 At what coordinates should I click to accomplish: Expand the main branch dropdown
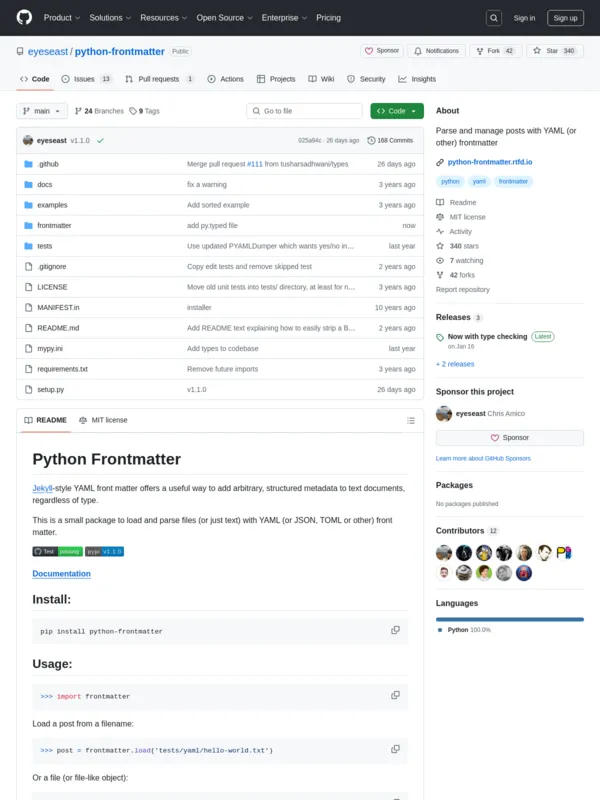(x=42, y=111)
